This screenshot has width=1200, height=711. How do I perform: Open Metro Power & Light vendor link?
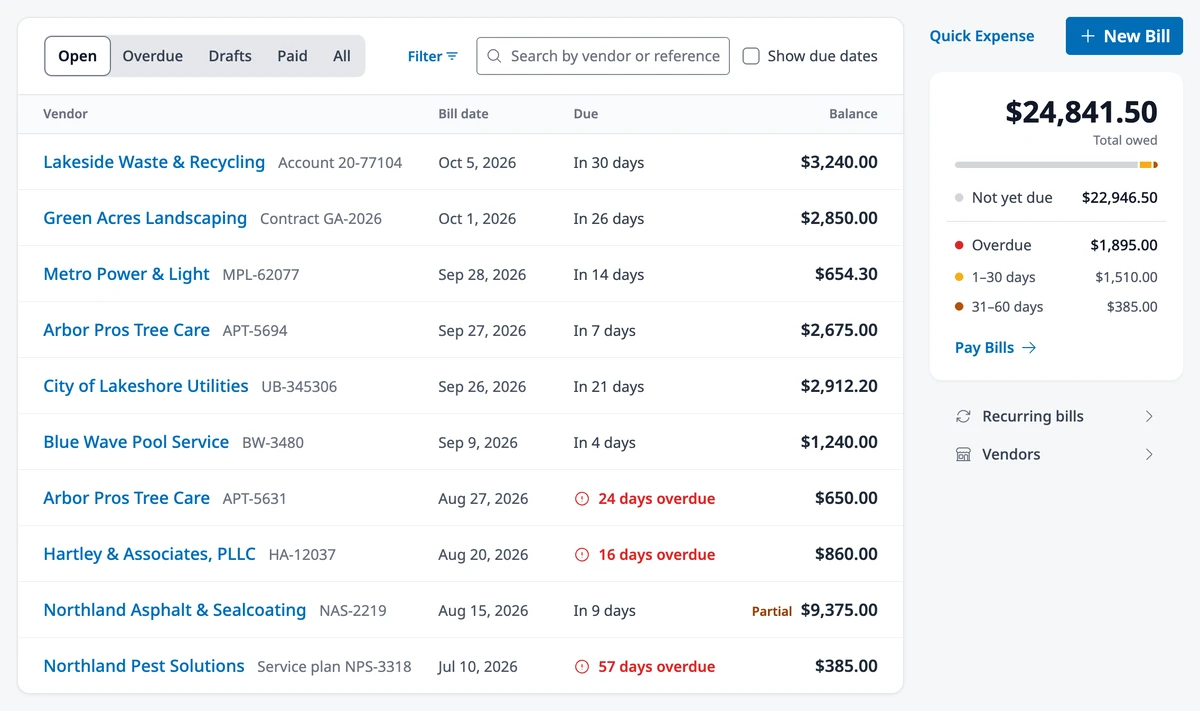click(126, 274)
